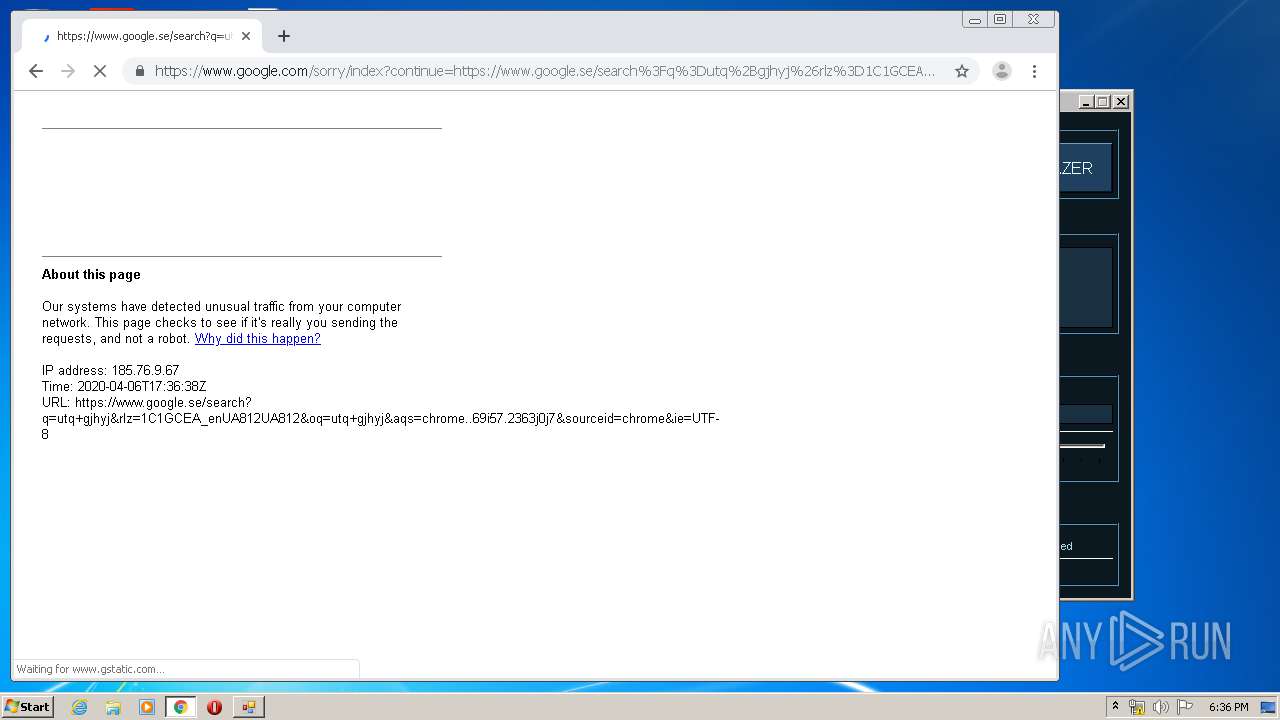Launch Internet Explorer from the taskbar
The height and width of the screenshot is (720, 1280).
click(80, 707)
